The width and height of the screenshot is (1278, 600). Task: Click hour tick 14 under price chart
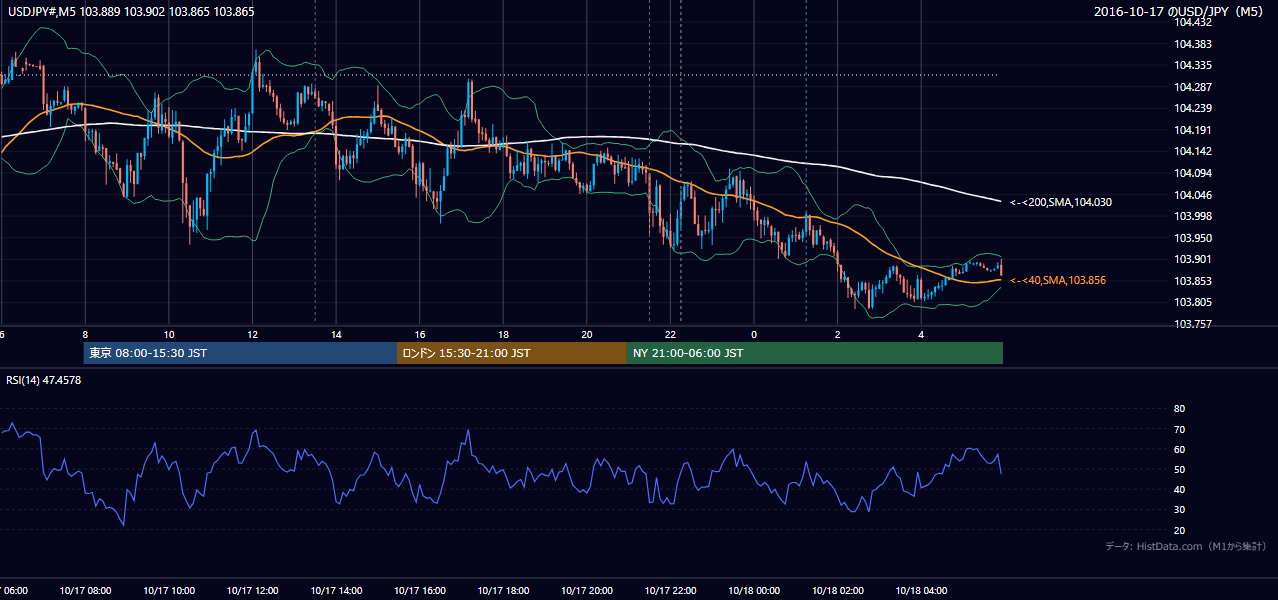(336, 334)
